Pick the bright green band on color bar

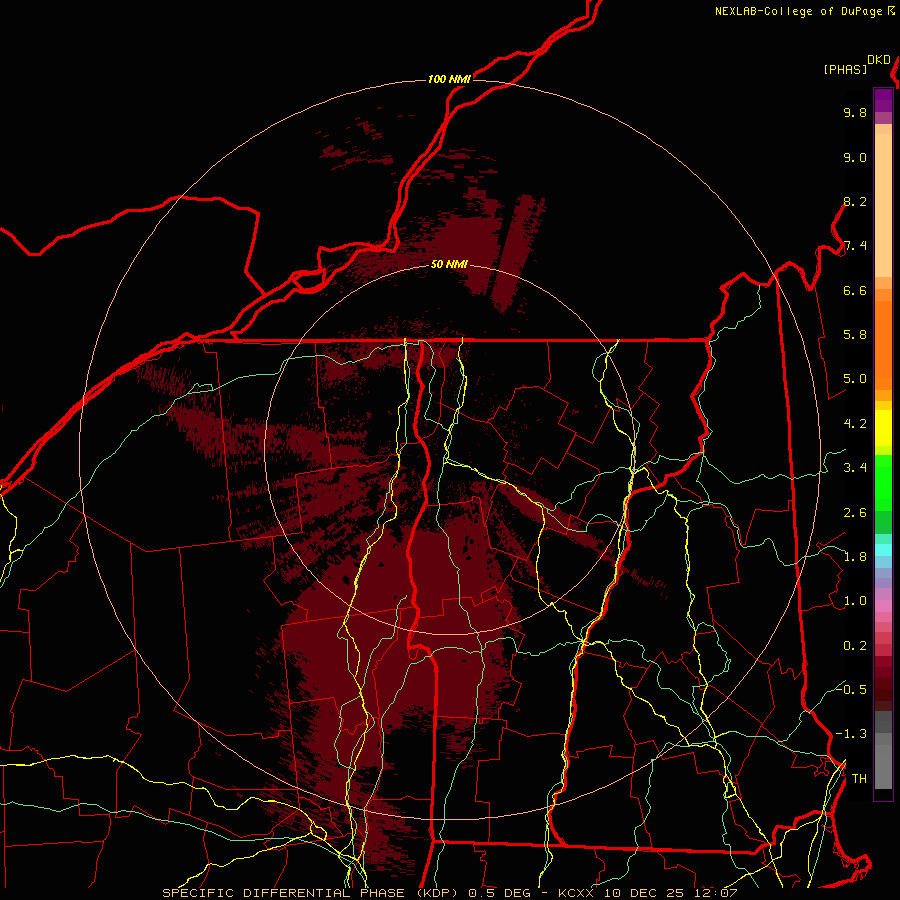tap(883, 482)
